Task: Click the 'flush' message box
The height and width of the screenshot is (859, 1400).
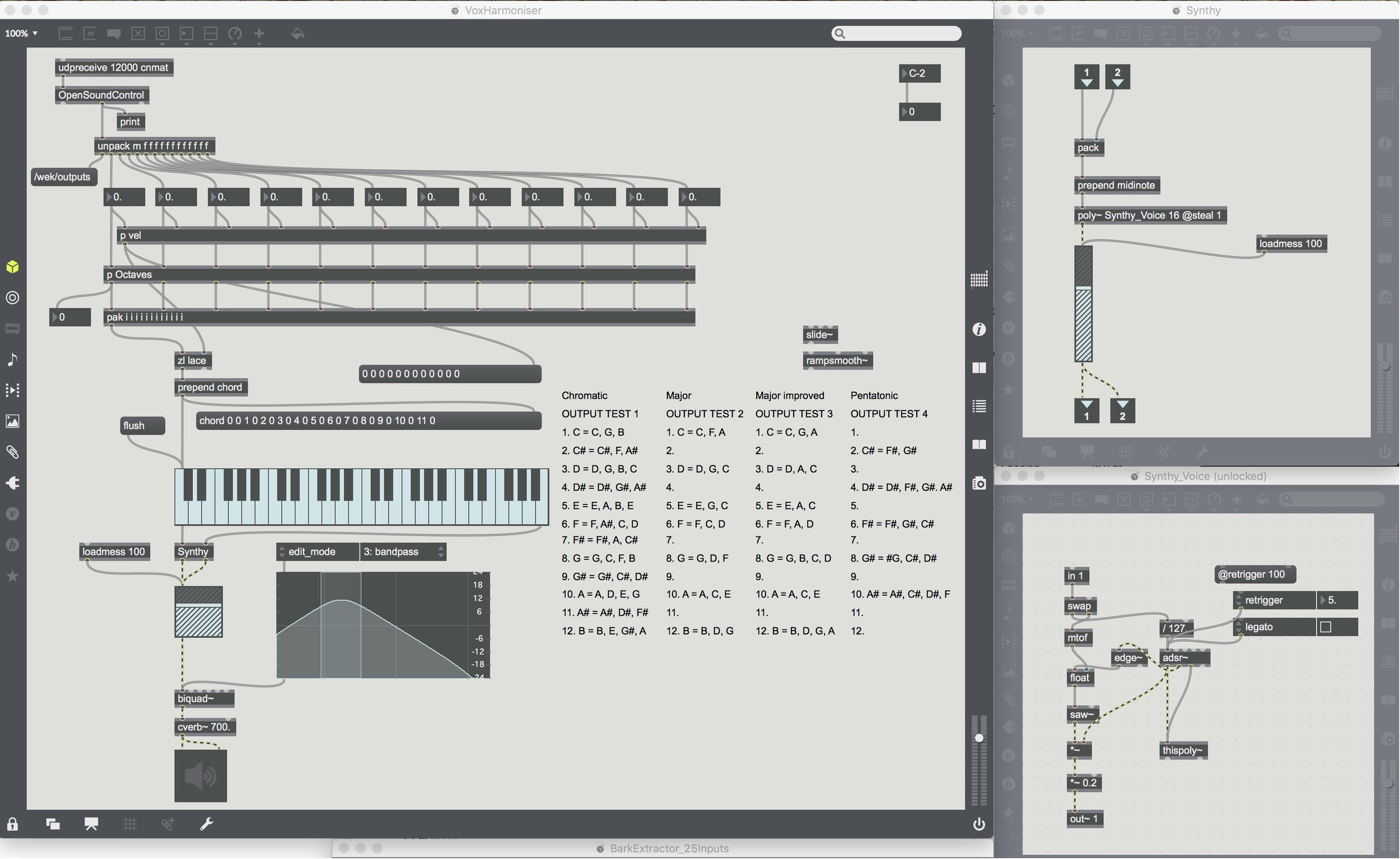Action: click(143, 426)
